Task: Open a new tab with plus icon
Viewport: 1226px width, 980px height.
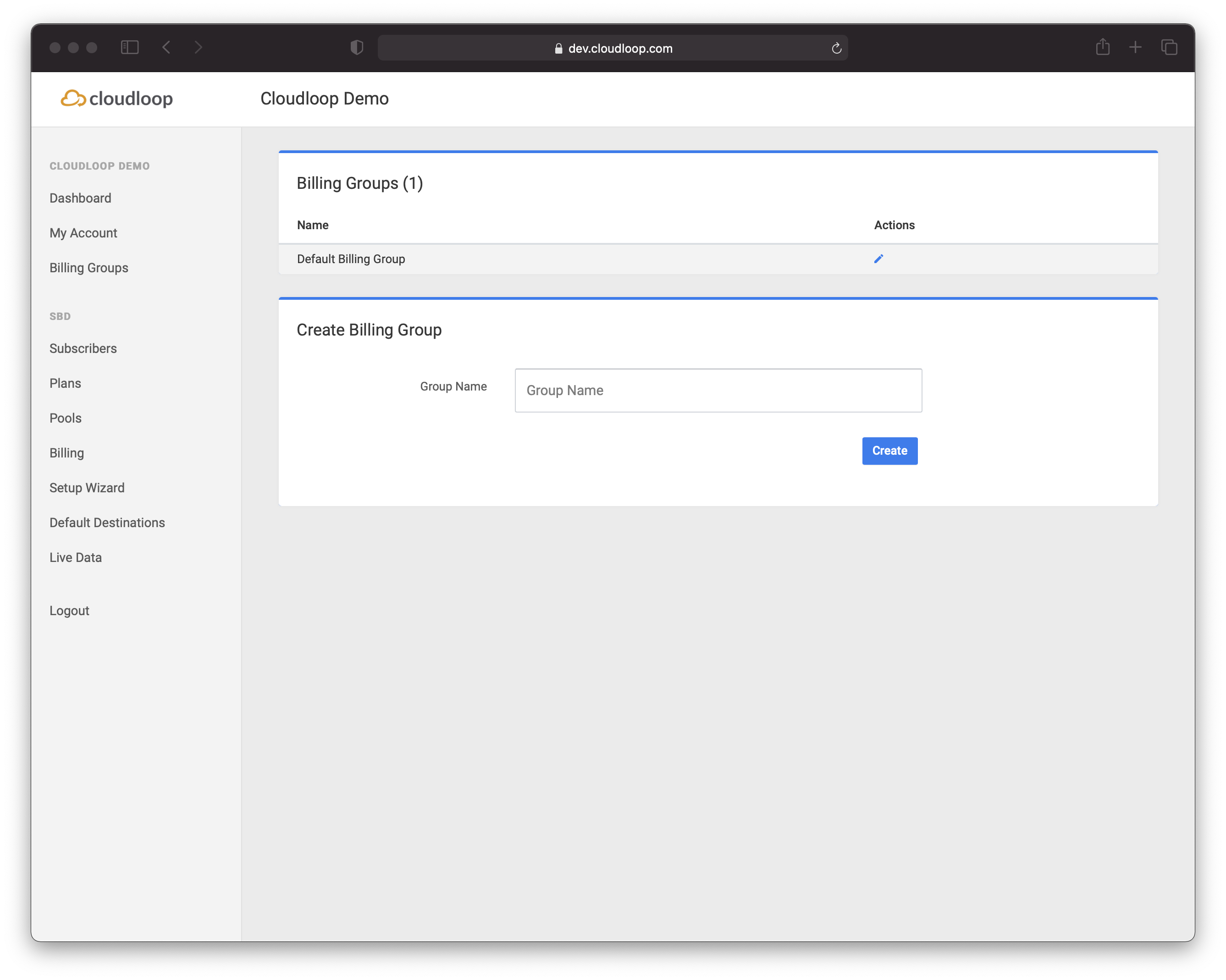Action: point(1135,47)
